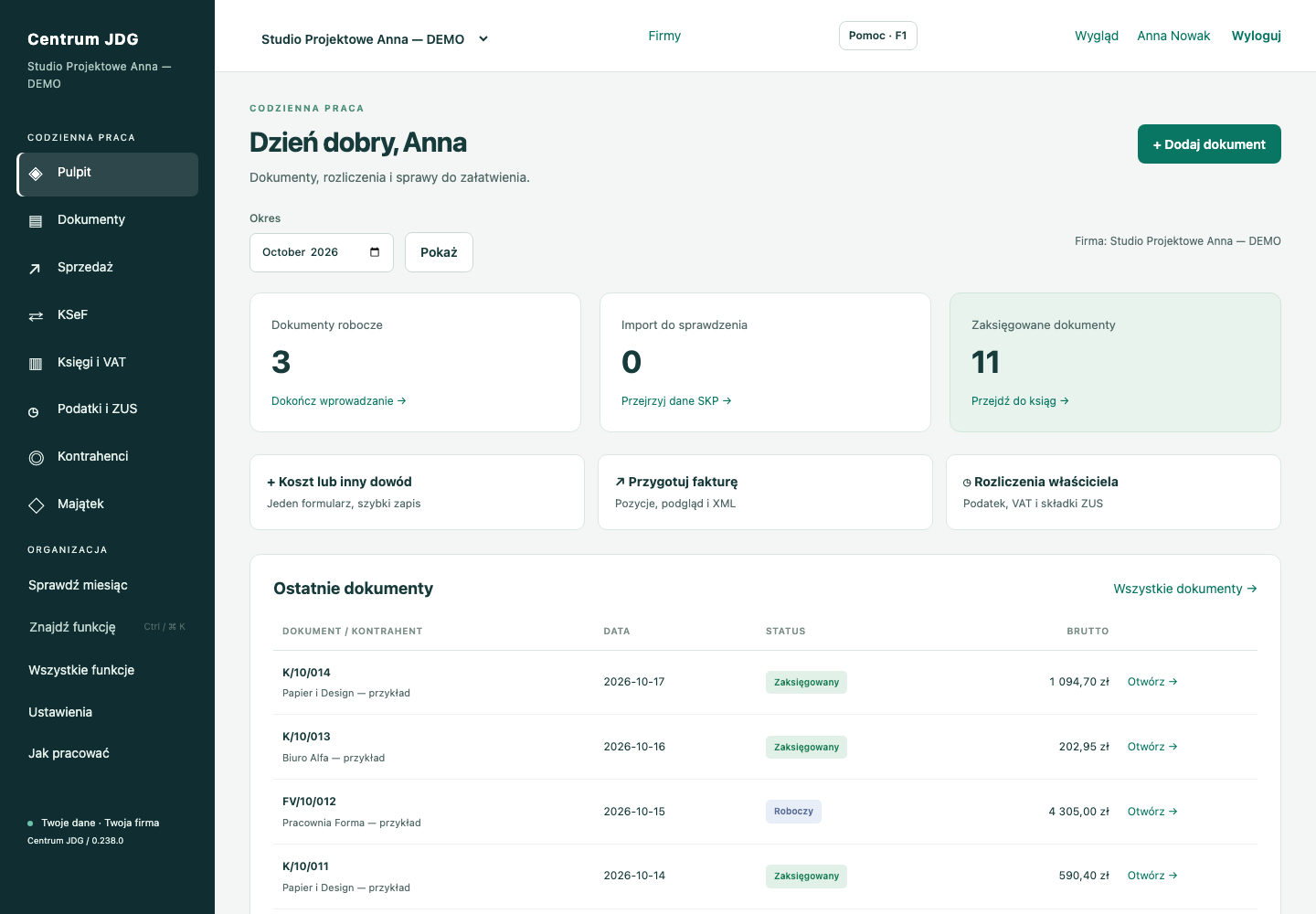
Task: Click the October 2026 period field
Action: [322, 252]
